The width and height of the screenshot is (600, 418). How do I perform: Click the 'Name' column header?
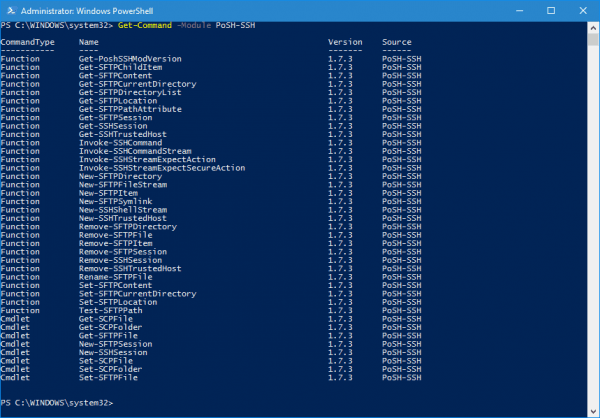(x=89, y=42)
